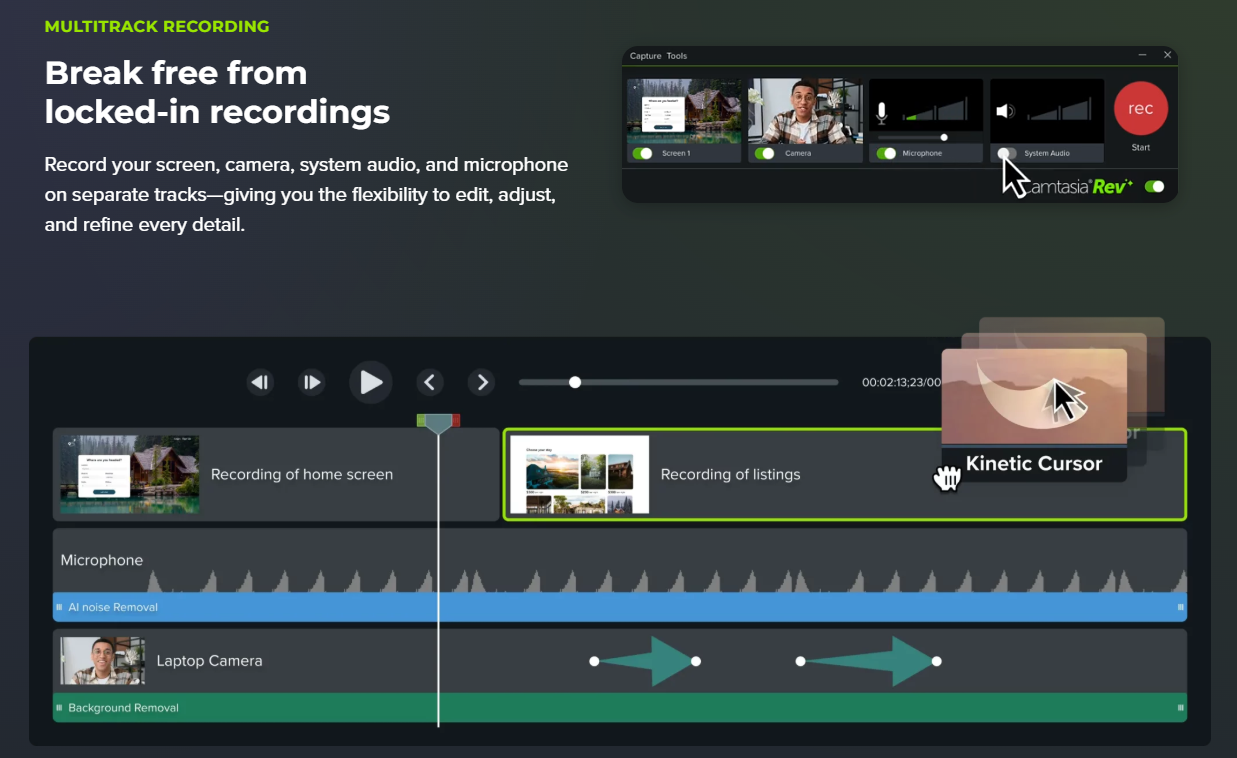Close the capture window
Image resolution: width=1237 pixels, height=758 pixels.
[1167, 56]
